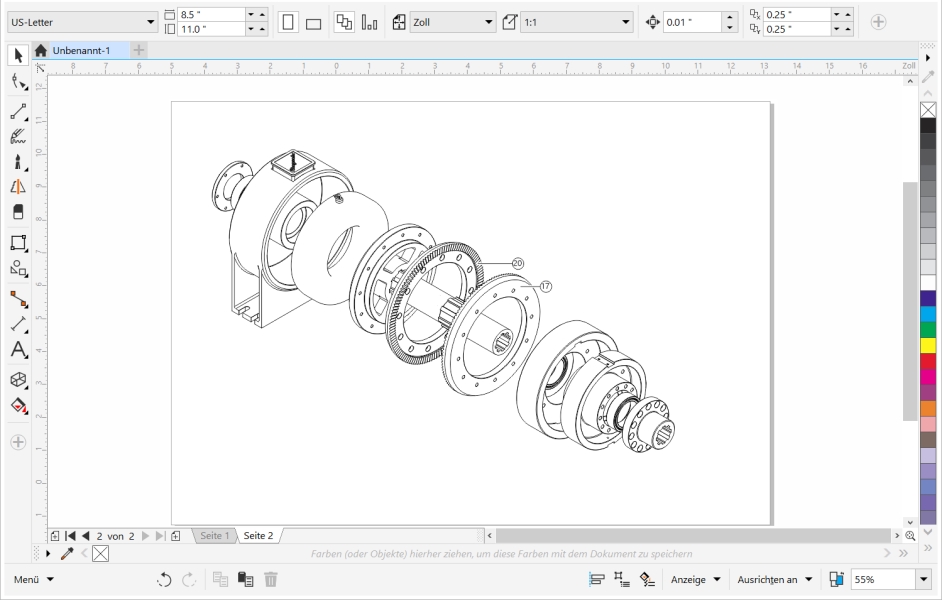Viewport: 942px width, 600px height.
Task: Click the eyedropper icon in document palette
Action: (67, 553)
